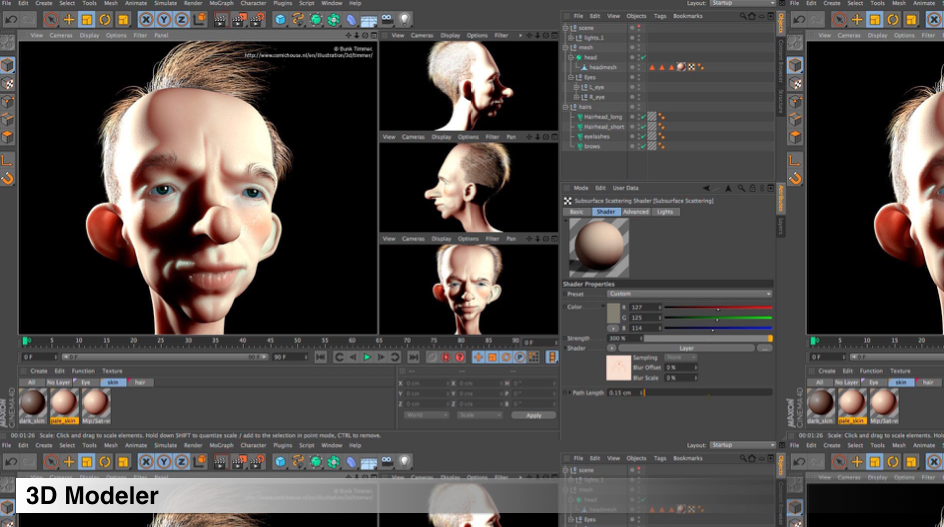Open the Scale dropdown in coordinates panel
Viewport: 944px width, 527px height.
[x=480, y=415]
